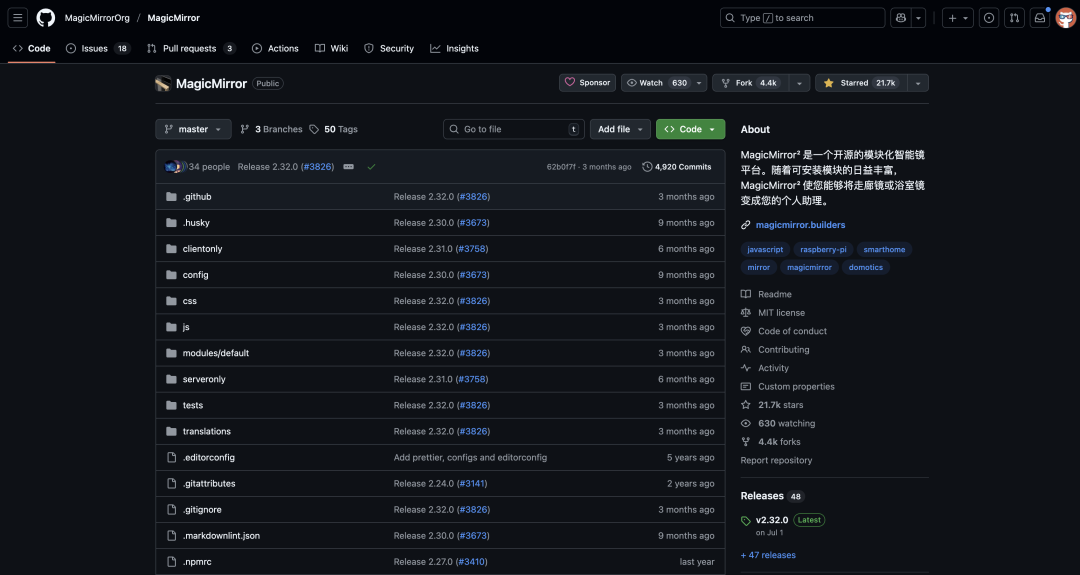Open the .github folder
The image size is (1080, 575).
[197, 196]
